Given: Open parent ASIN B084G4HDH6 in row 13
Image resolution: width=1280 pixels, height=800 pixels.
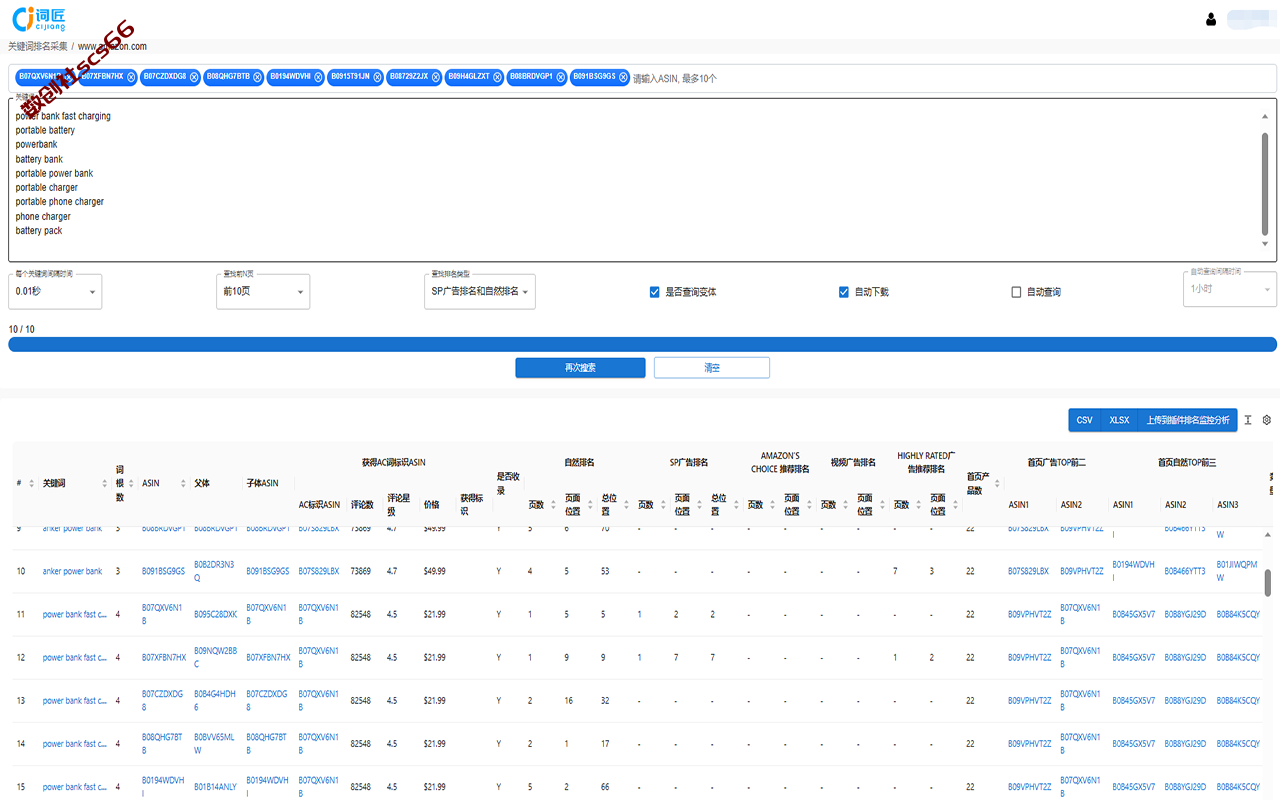Looking at the screenshot, I should coord(215,700).
